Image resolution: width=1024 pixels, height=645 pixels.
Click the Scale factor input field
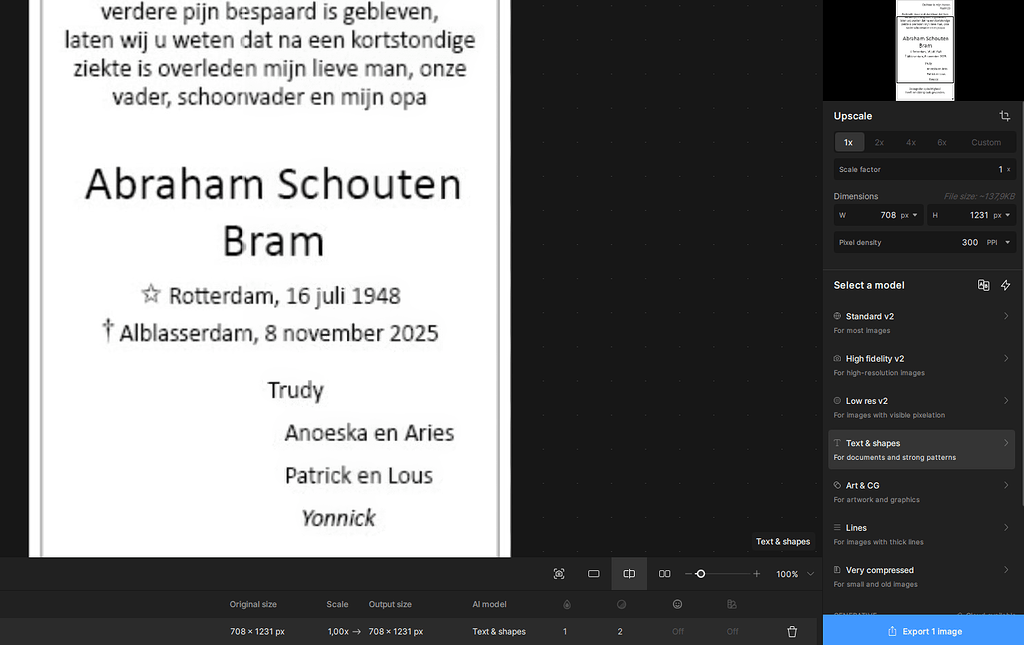[922, 170]
